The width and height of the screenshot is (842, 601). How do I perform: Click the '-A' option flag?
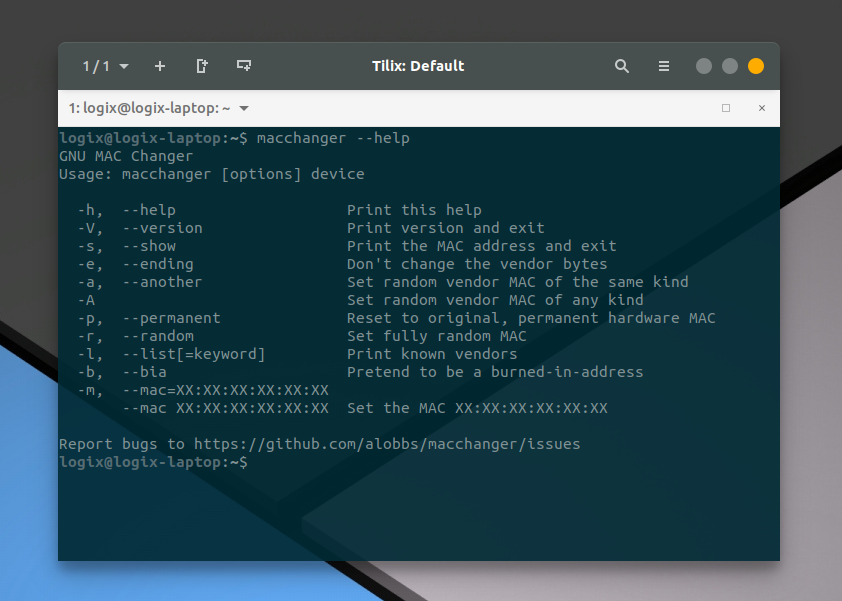click(86, 300)
